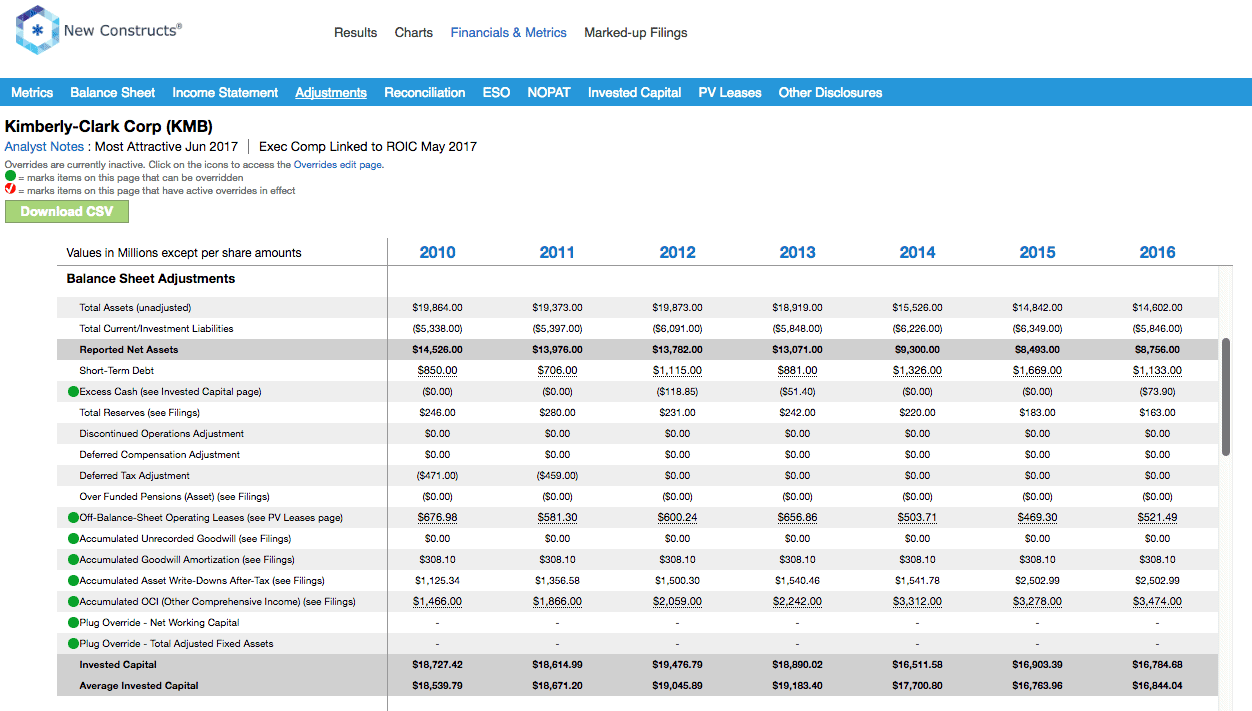Select Operating Leases value $521.49

point(1157,518)
